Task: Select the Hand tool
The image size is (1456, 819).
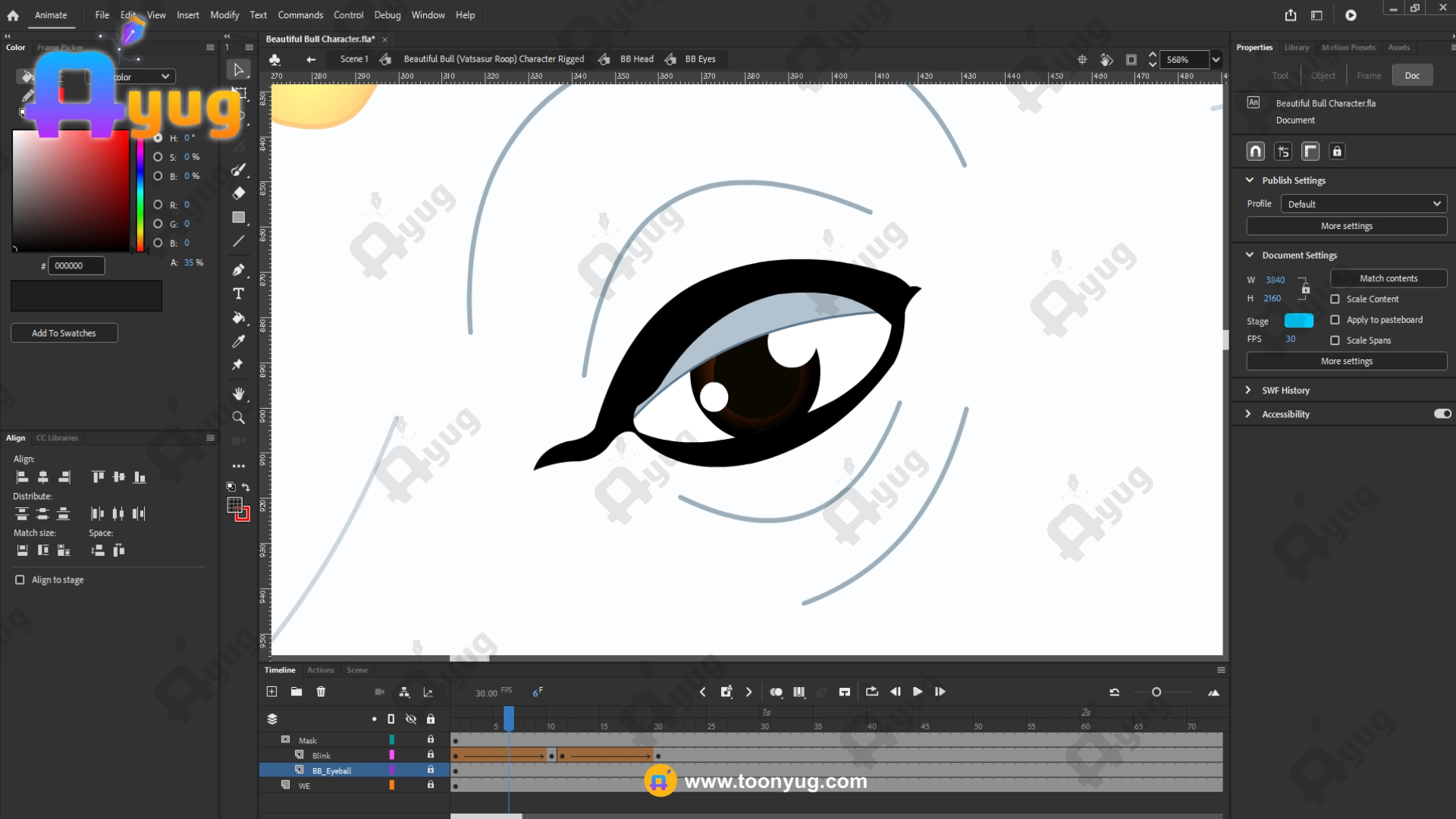Action: point(238,394)
